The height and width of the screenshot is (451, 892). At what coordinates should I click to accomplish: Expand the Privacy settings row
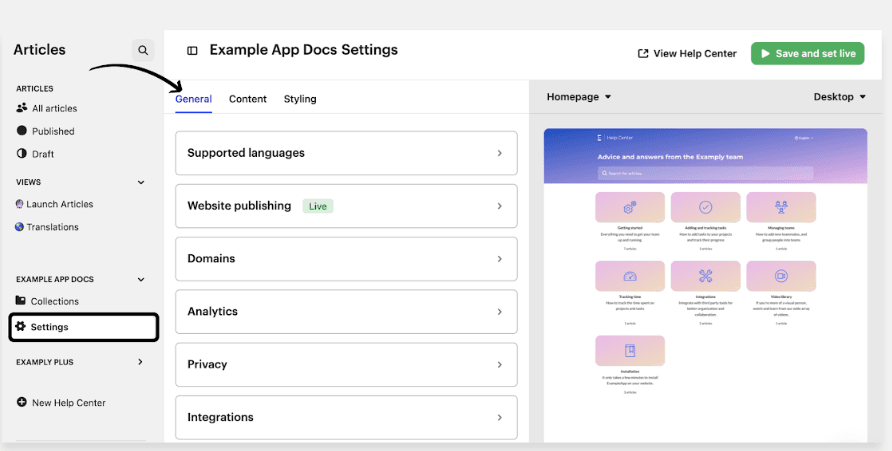346,365
